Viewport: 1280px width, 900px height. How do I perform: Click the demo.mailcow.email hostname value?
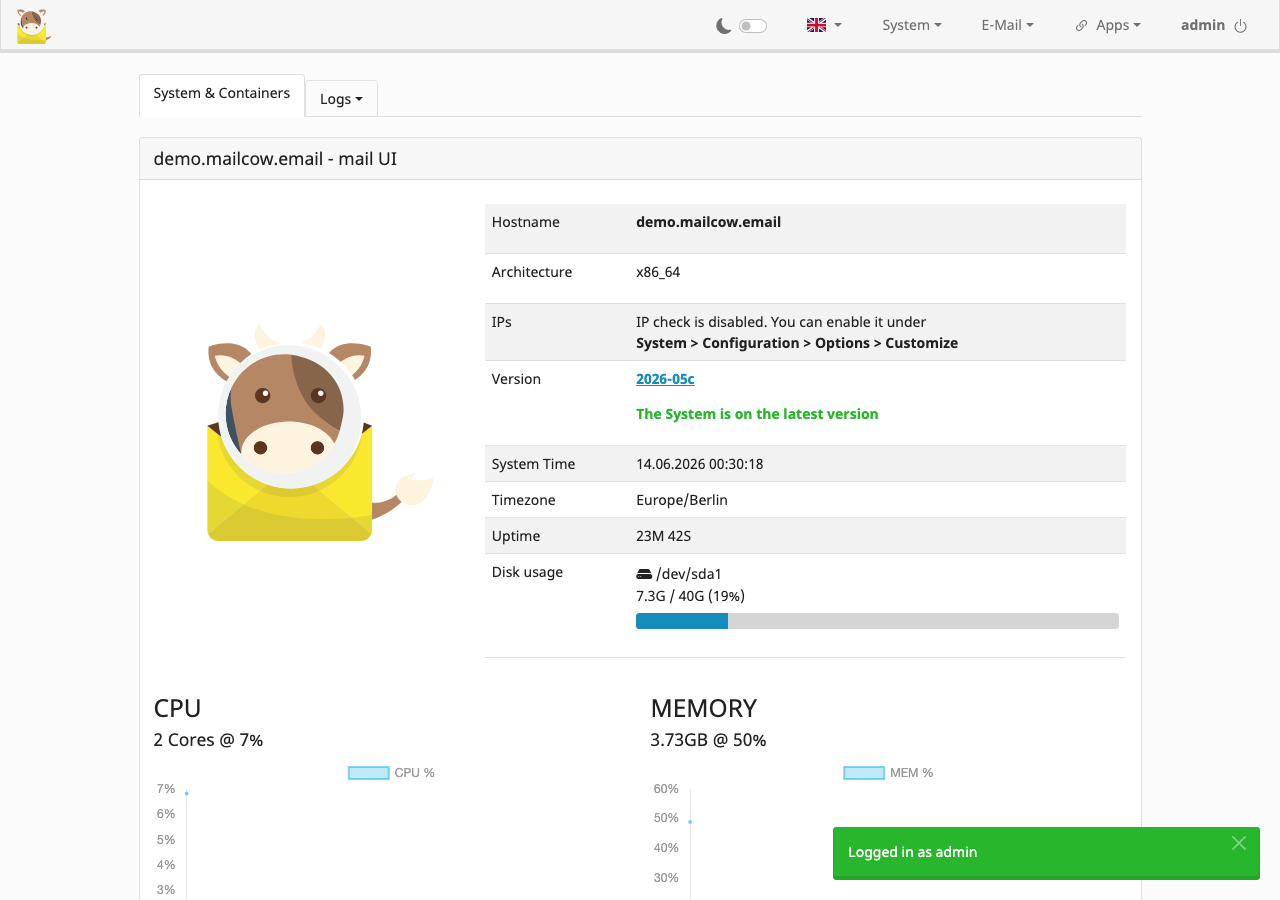pyautogui.click(x=708, y=222)
